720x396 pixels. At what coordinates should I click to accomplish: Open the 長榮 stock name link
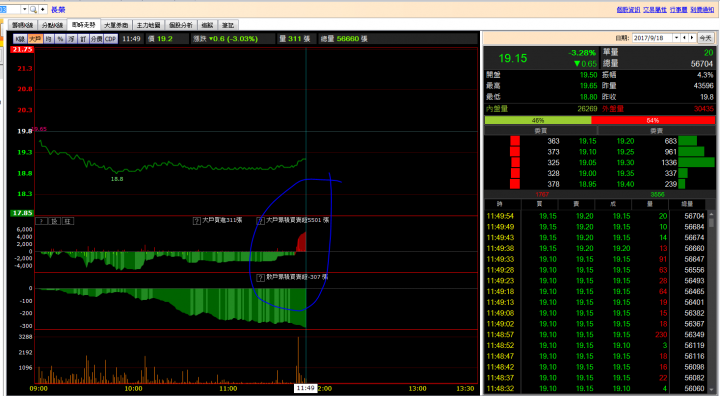(58, 10)
